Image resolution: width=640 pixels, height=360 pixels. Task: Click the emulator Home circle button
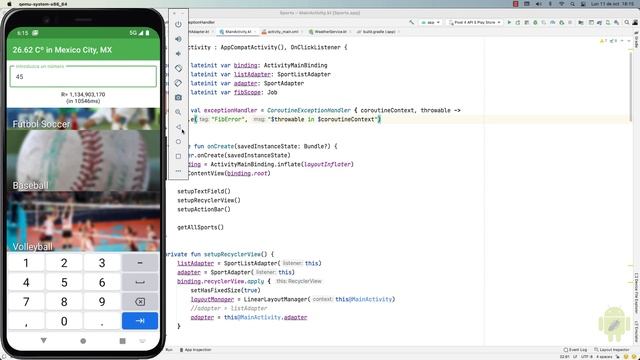(178, 142)
